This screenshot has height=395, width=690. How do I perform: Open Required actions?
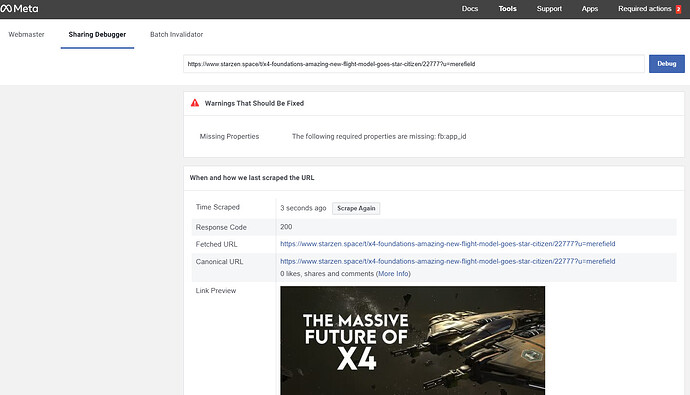point(644,8)
